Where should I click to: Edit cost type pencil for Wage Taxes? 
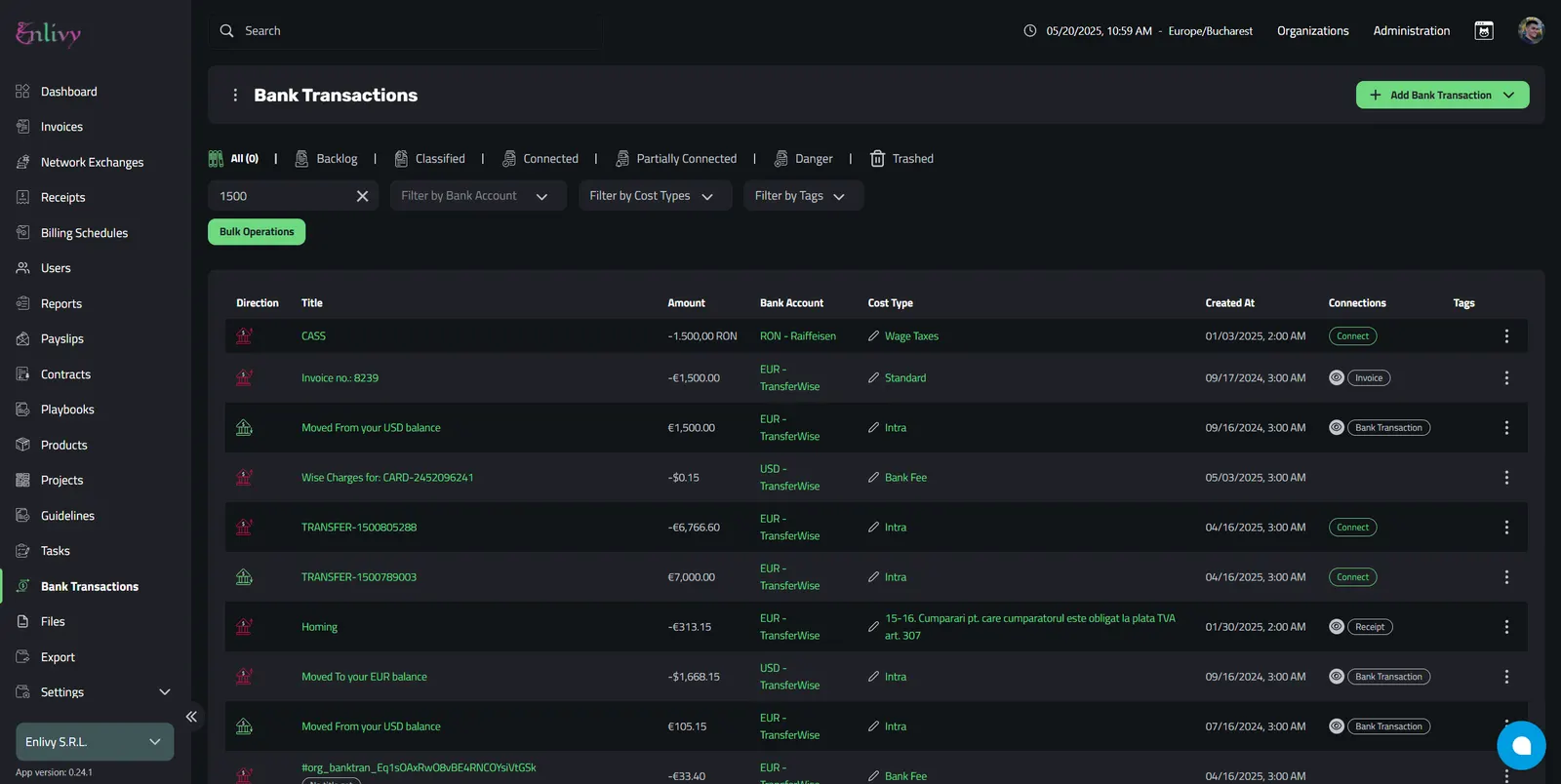tap(873, 336)
